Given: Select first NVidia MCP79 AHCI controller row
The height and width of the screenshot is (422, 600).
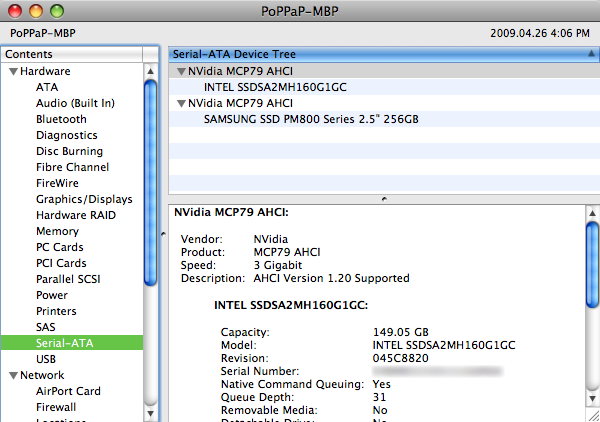Looking at the screenshot, I should (x=384, y=72).
